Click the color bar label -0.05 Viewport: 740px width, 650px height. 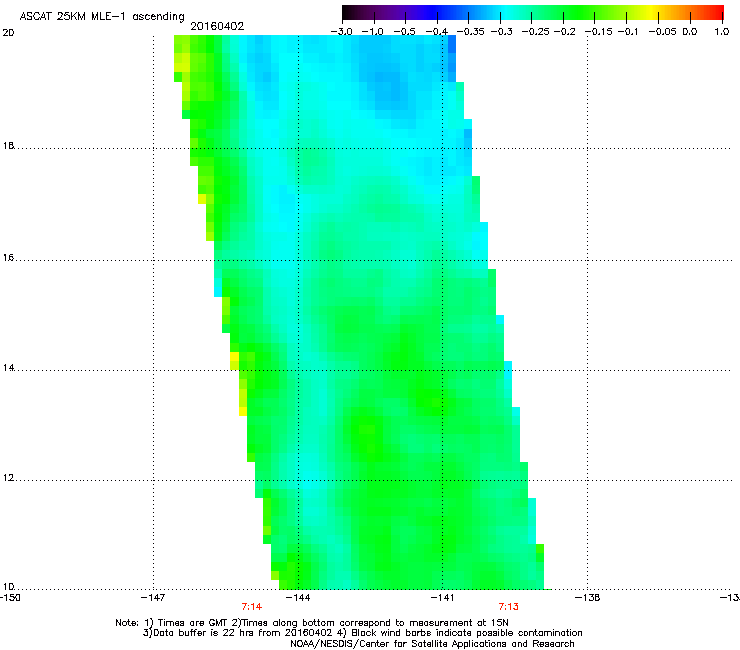pos(663,32)
